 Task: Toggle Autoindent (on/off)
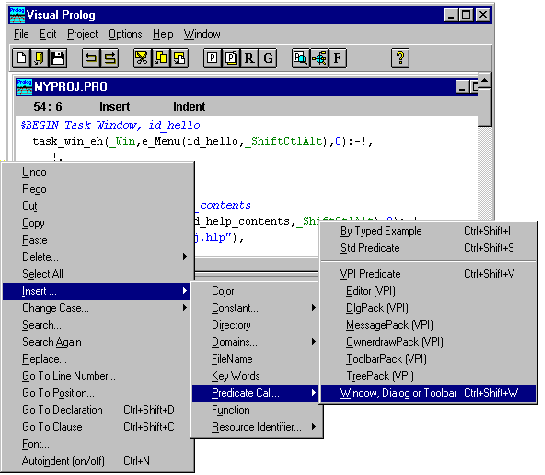pos(97,461)
